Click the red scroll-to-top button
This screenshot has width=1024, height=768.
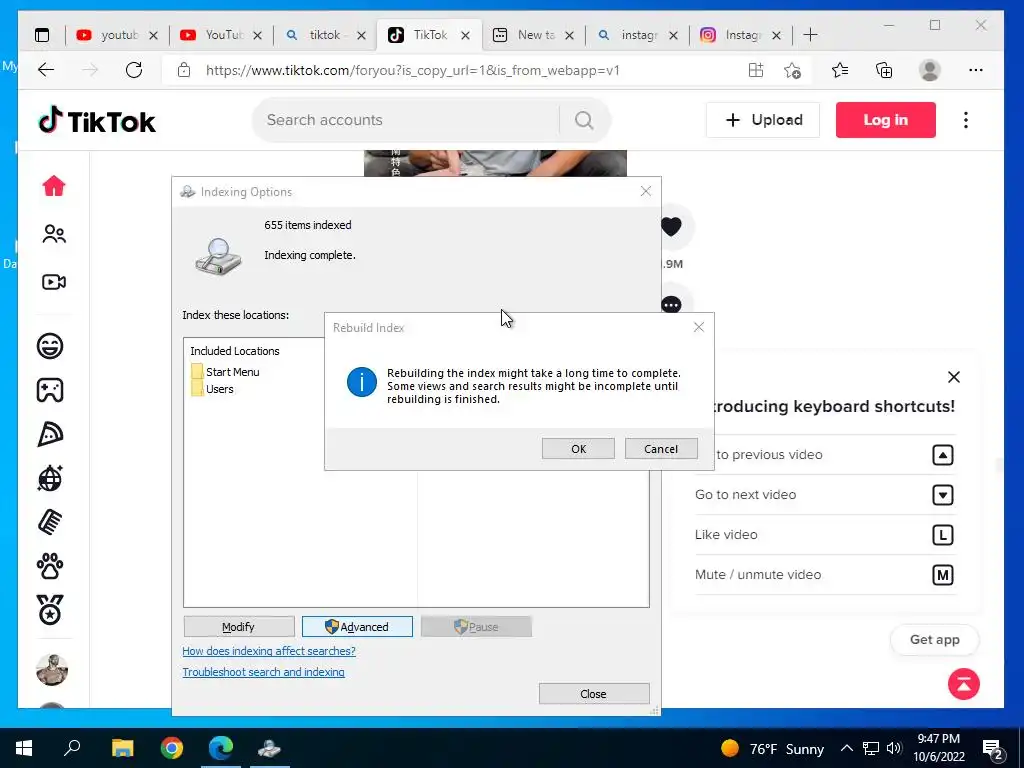pyautogui.click(x=964, y=684)
